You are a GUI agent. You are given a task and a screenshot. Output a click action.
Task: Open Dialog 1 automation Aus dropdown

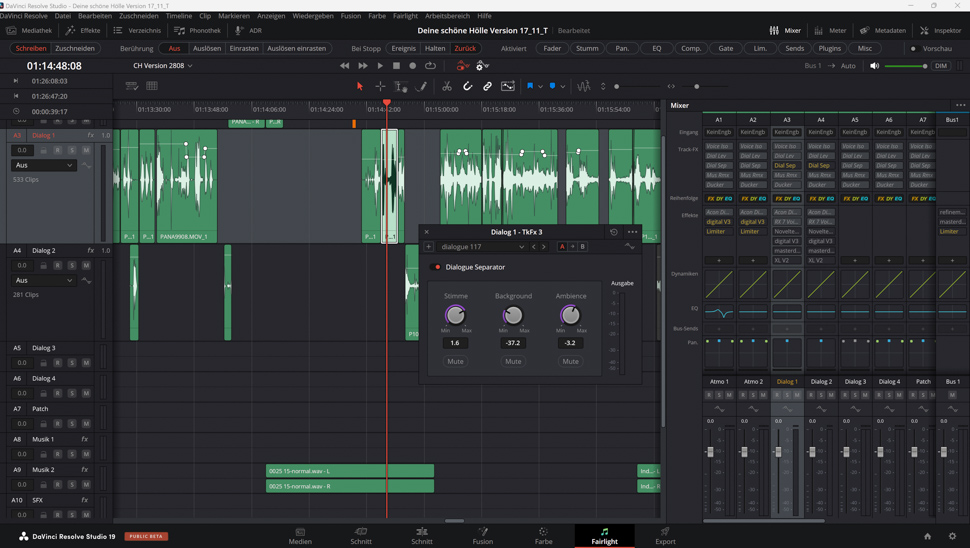(43, 165)
